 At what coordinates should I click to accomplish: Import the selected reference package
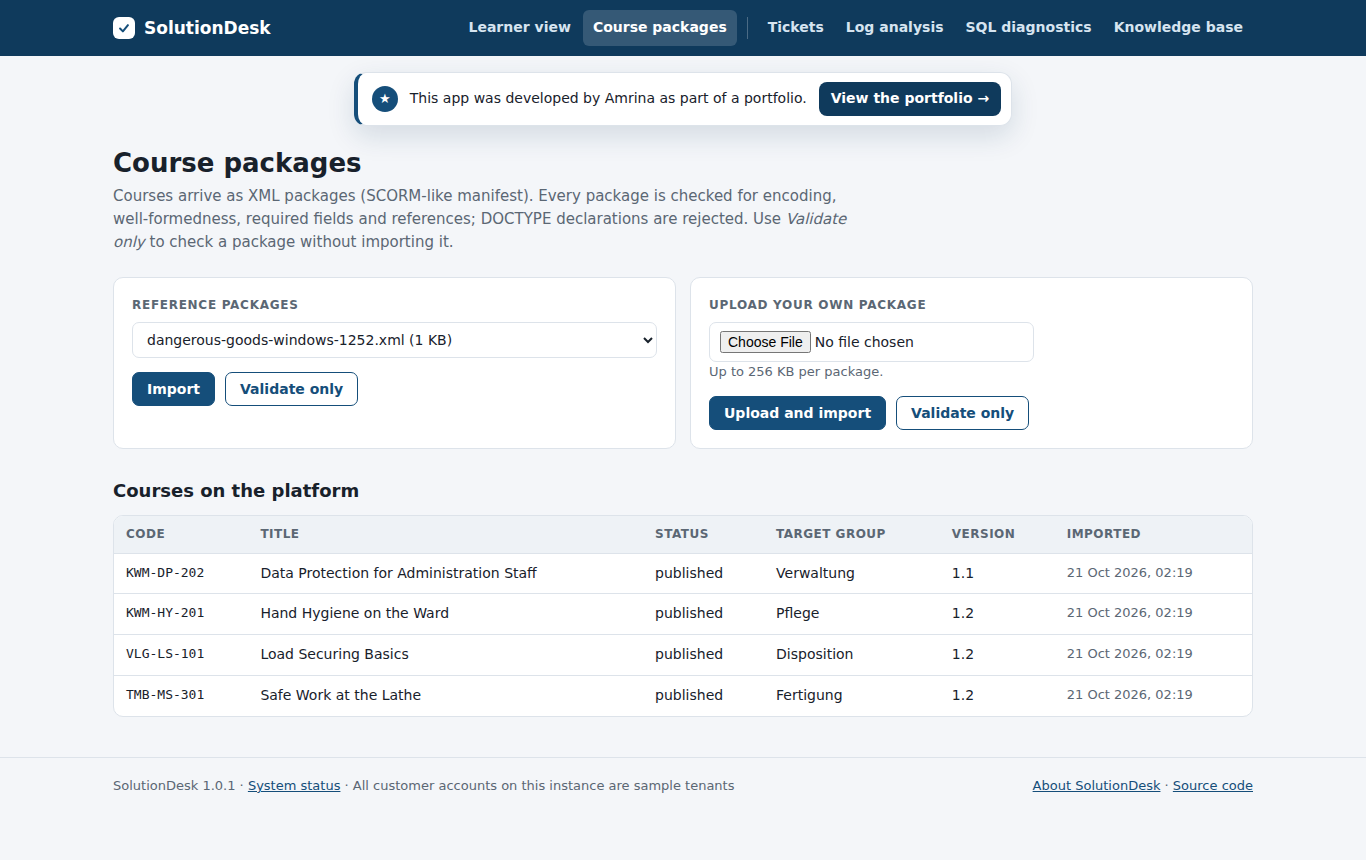click(x=173, y=389)
